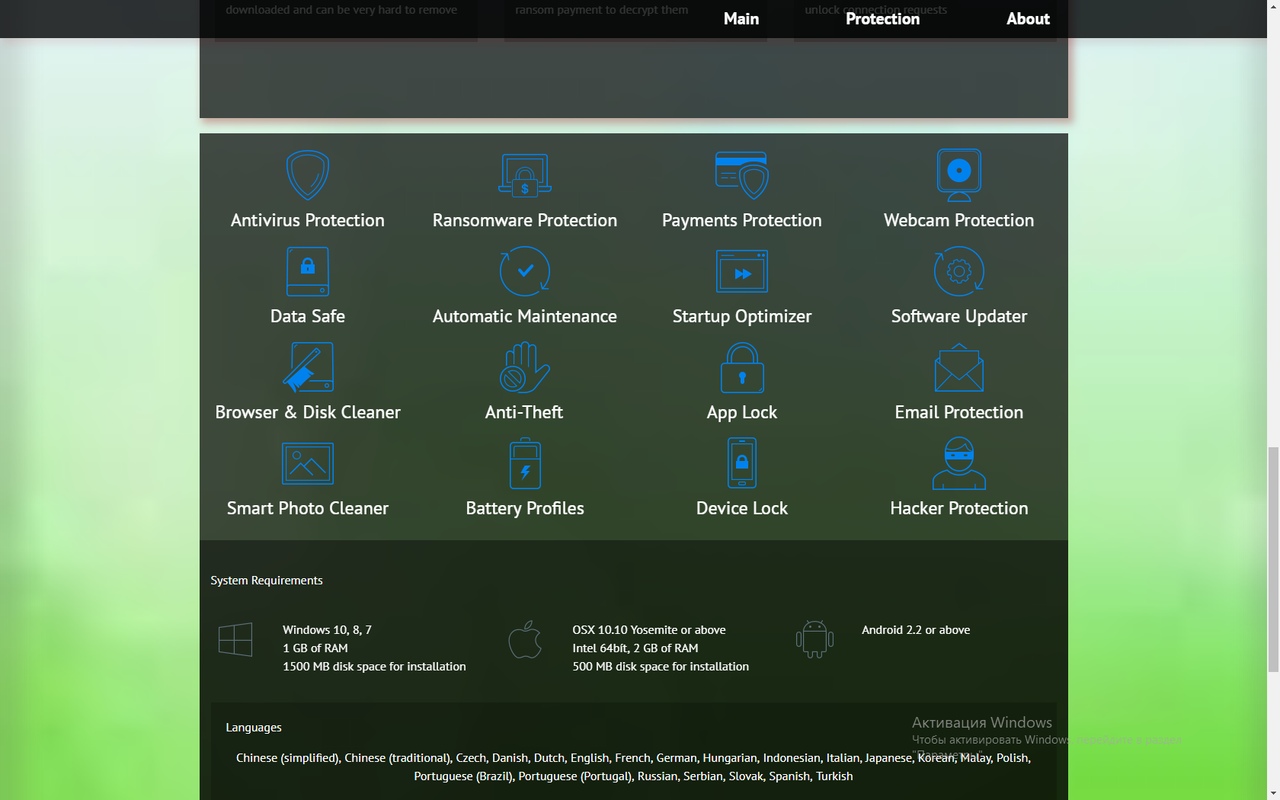Open the Software Updater gear icon

(x=958, y=272)
